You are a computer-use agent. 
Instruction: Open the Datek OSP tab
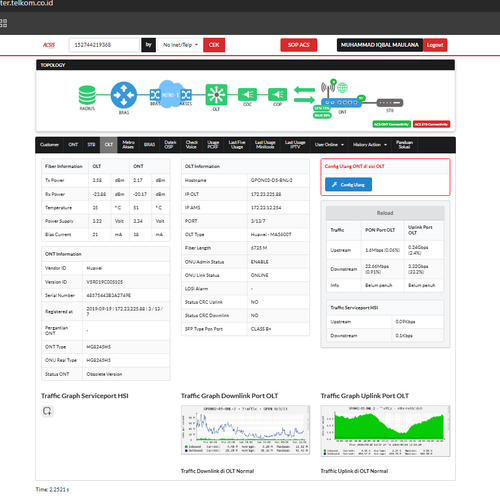(x=170, y=145)
